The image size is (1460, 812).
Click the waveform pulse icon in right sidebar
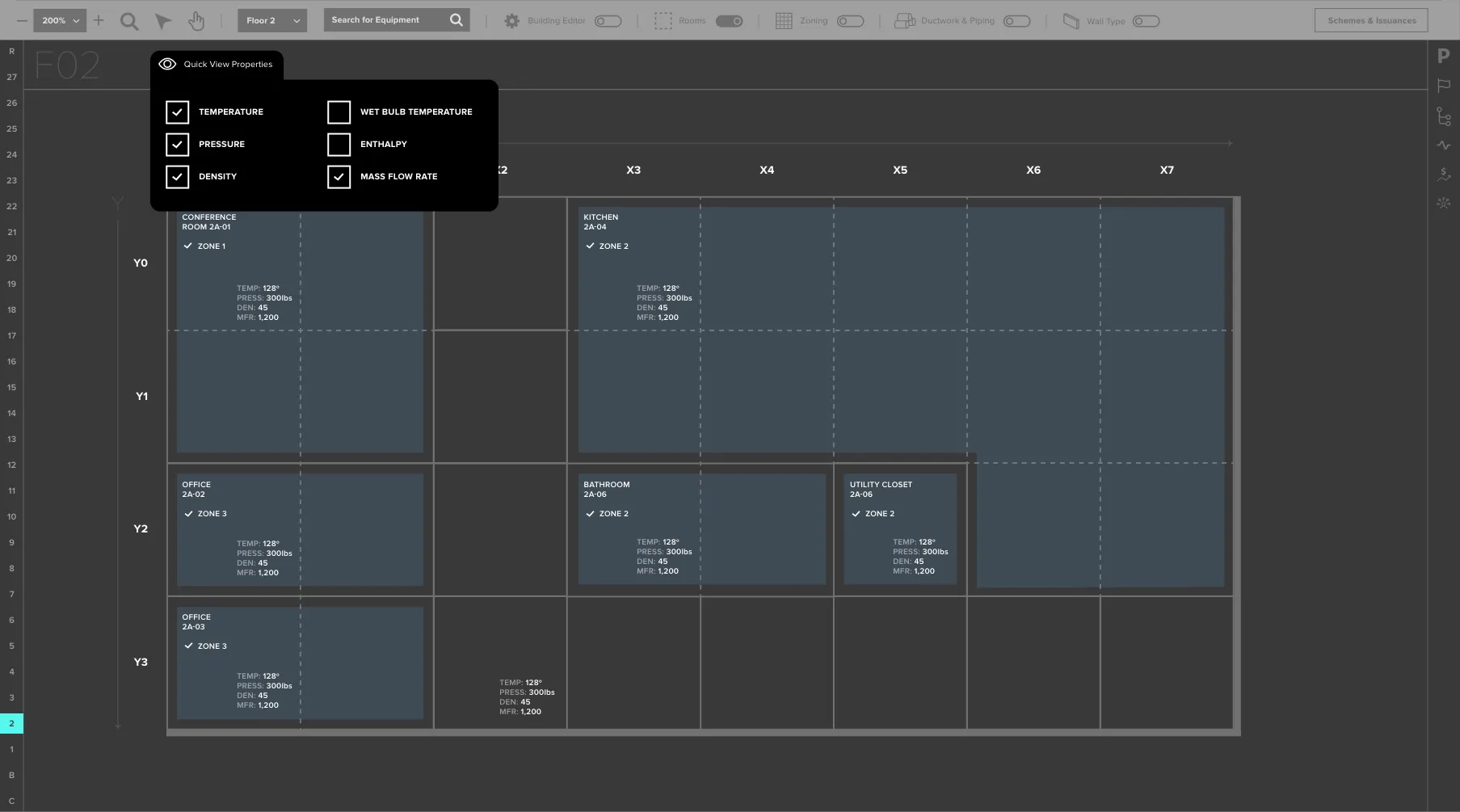(x=1444, y=145)
